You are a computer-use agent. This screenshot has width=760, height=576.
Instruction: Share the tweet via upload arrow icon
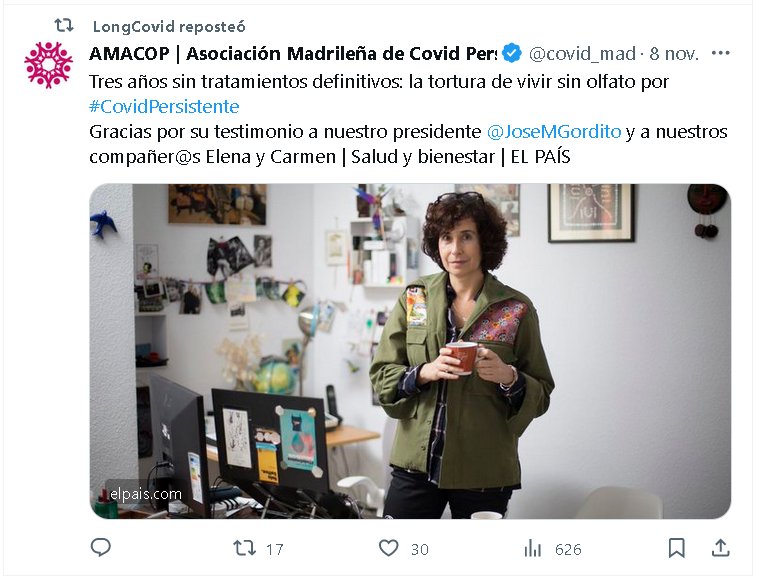point(721,548)
